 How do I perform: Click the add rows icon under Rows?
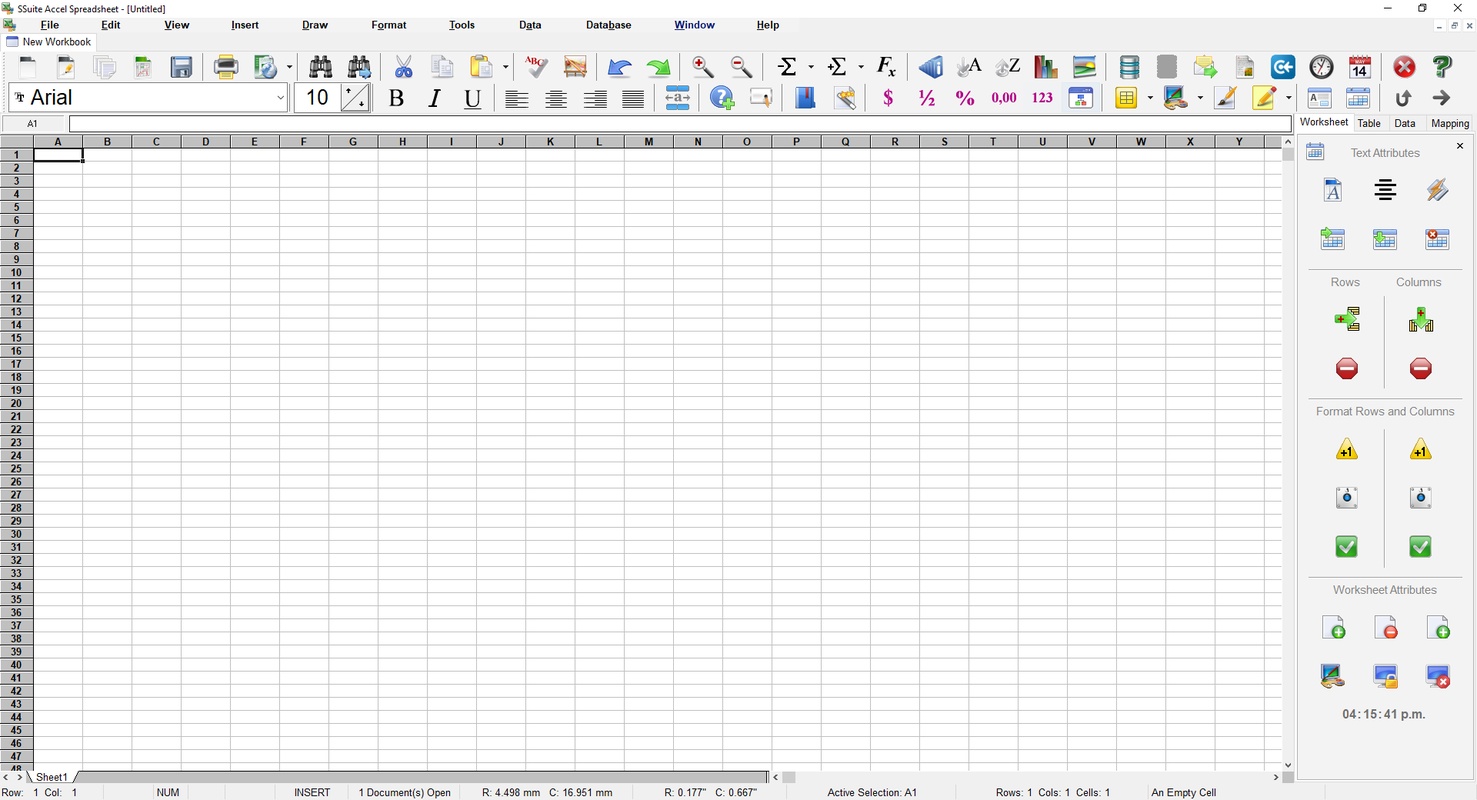pos(1347,320)
